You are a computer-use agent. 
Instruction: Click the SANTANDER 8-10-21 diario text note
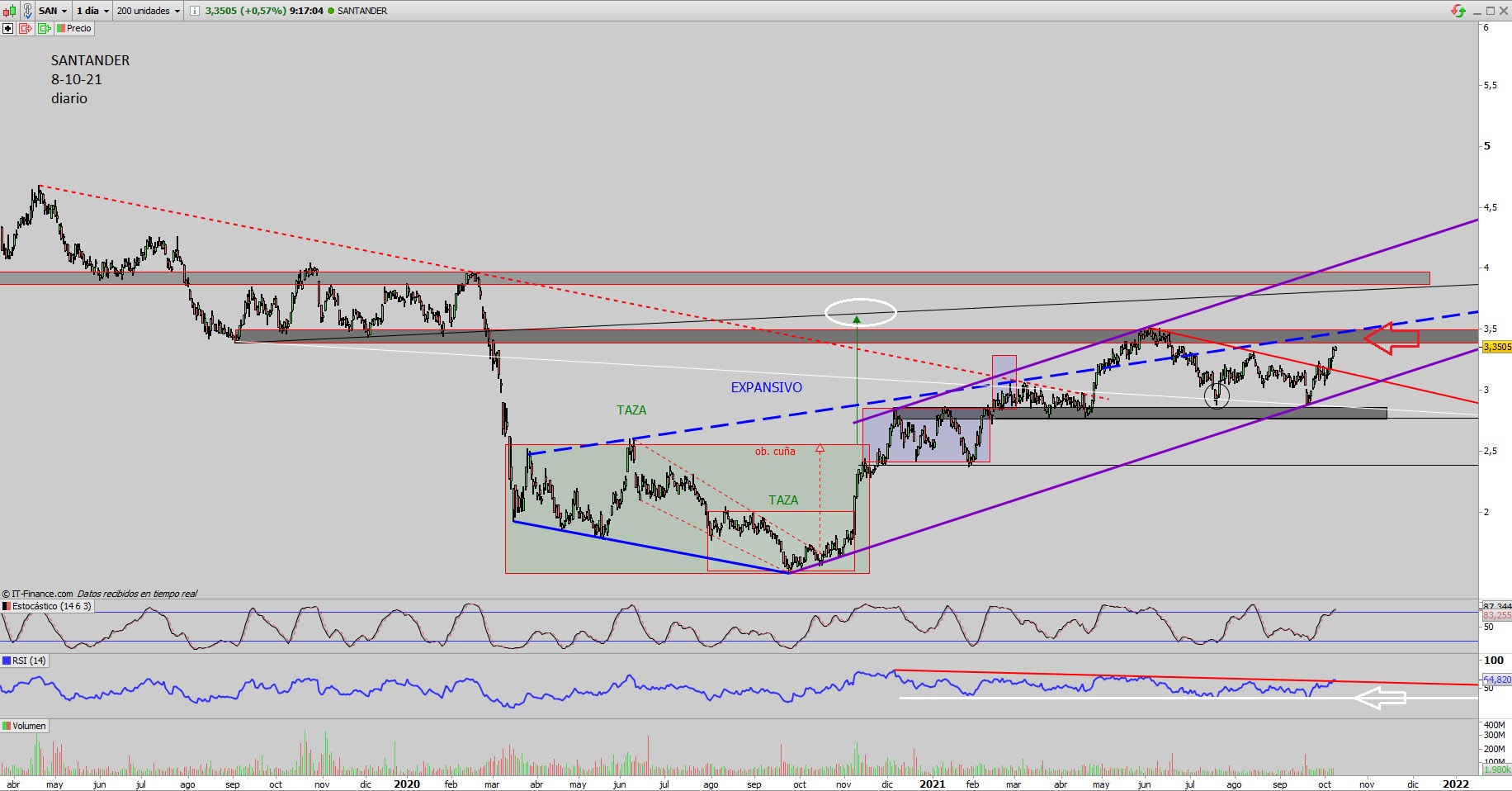pos(90,79)
